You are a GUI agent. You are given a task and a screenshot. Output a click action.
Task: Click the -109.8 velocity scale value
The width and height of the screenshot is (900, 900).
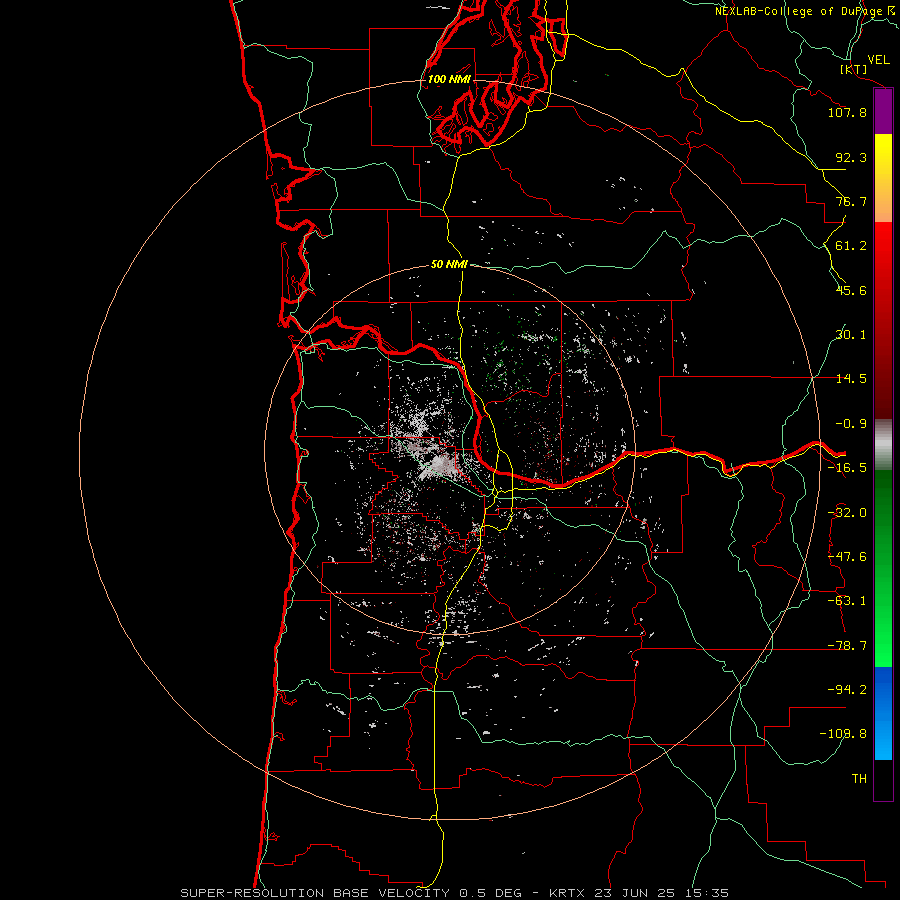click(x=844, y=734)
